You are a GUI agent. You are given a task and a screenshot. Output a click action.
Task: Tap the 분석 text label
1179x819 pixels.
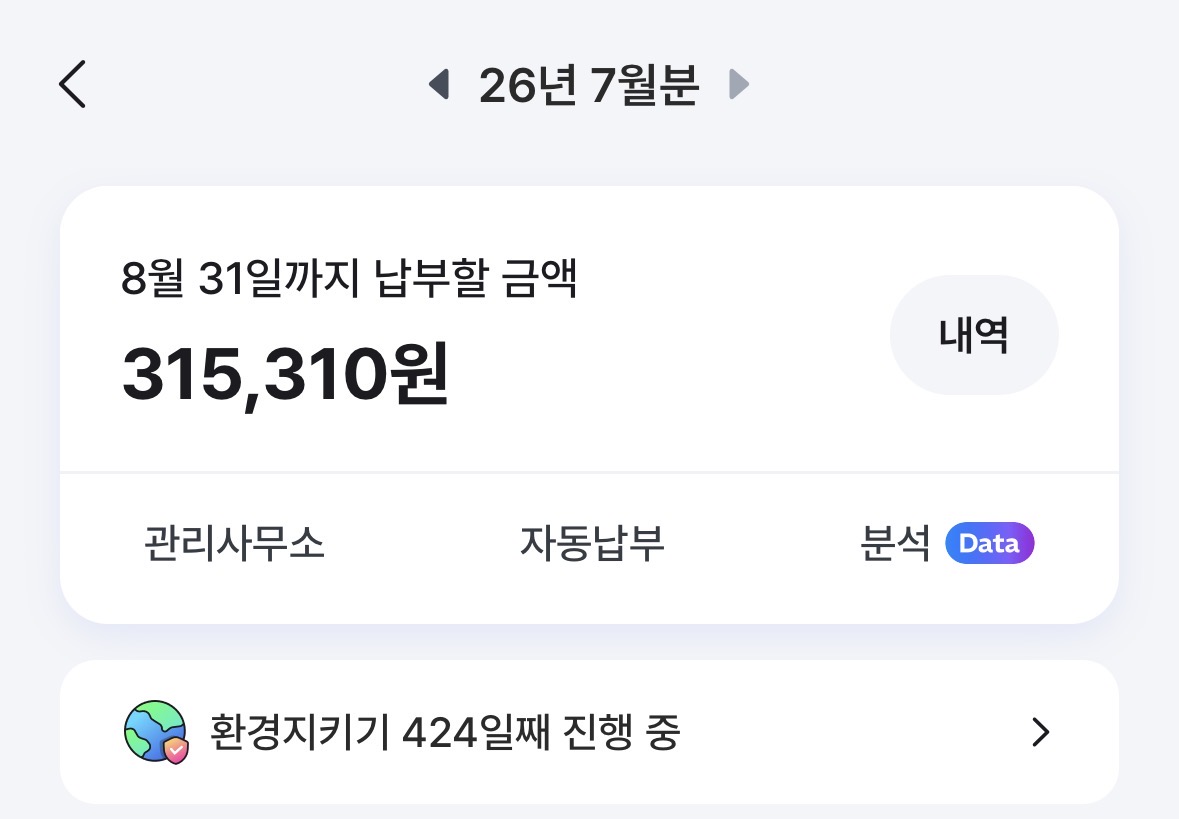point(895,543)
